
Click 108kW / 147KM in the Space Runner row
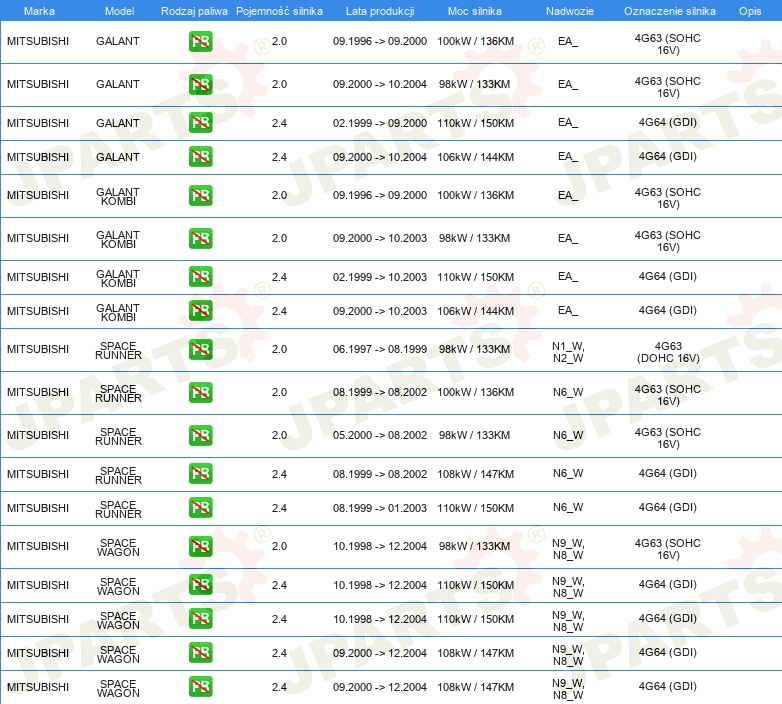coord(475,474)
